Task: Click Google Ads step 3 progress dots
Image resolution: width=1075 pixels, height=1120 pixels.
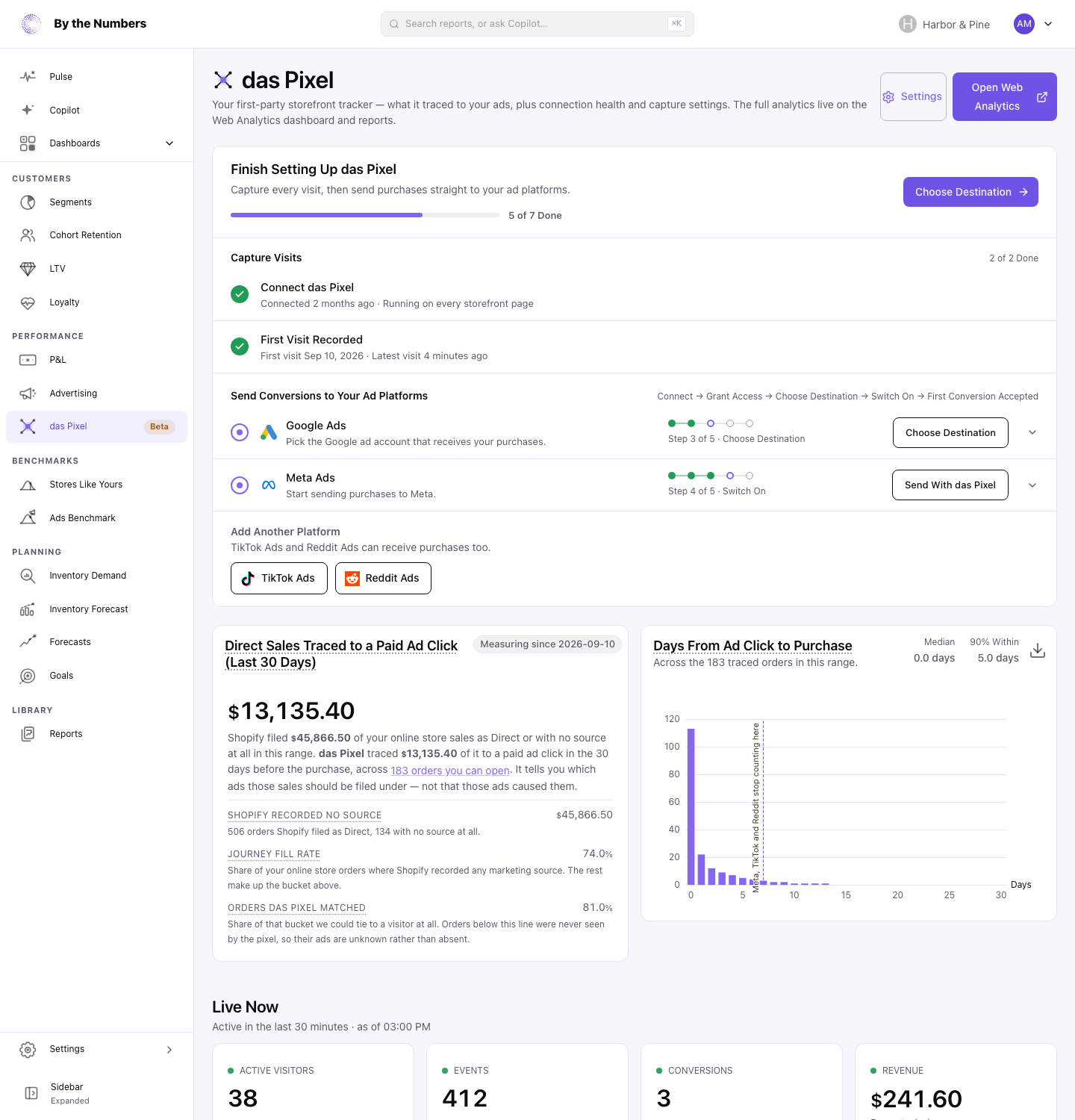Action: click(x=711, y=423)
